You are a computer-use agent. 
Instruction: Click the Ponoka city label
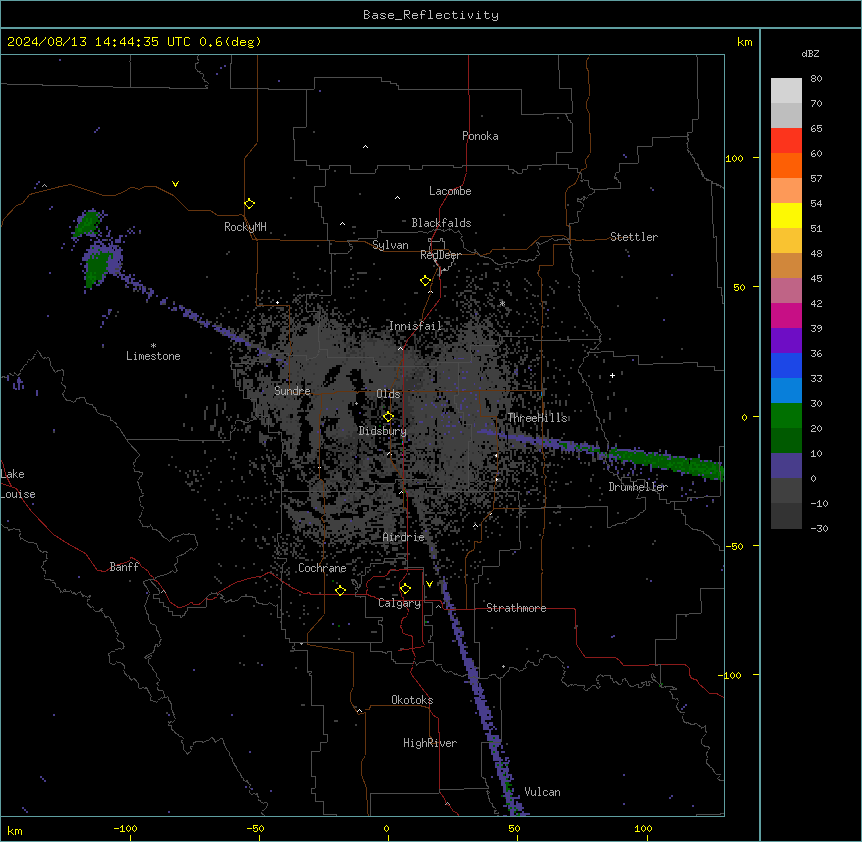[x=480, y=136]
